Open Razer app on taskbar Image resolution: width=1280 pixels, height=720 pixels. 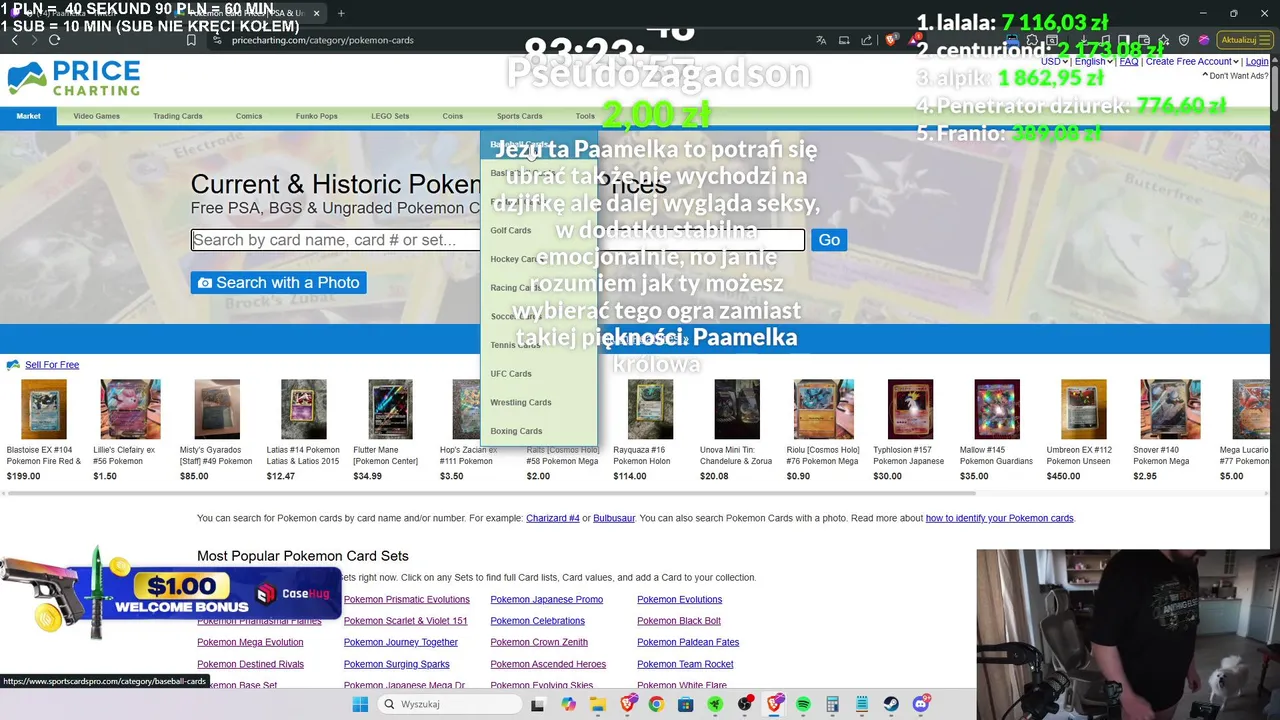pos(715,704)
